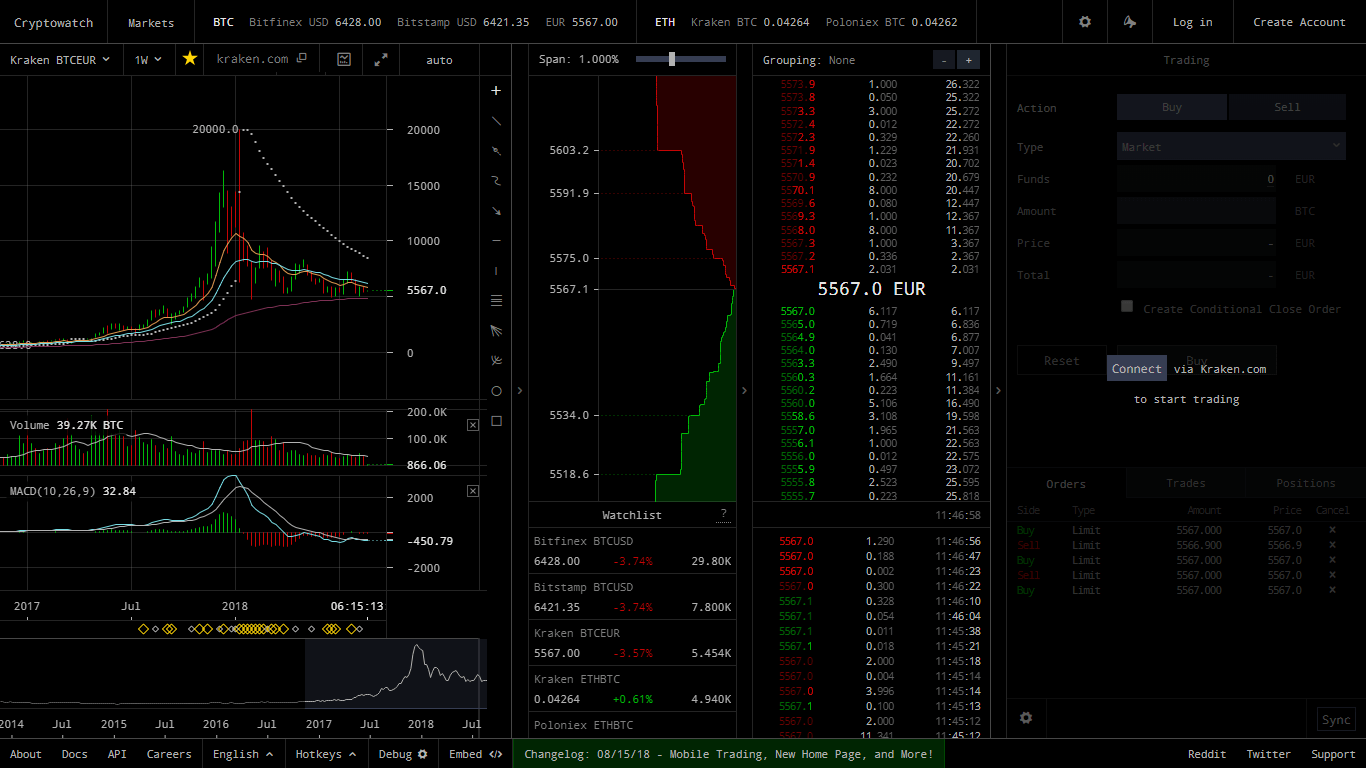The width and height of the screenshot is (1366, 768).
Task: Select Sell action in Trading panel
Action: 1287,107
